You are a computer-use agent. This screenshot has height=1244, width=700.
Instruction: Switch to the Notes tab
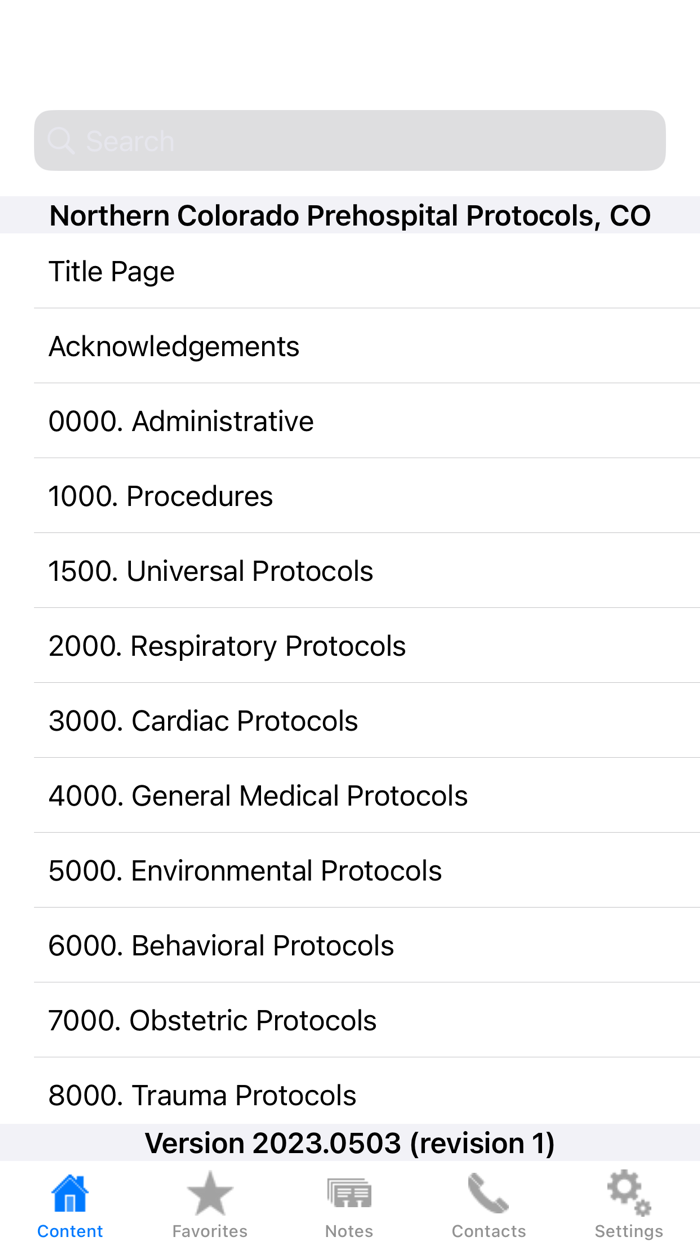[x=348, y=1203]
